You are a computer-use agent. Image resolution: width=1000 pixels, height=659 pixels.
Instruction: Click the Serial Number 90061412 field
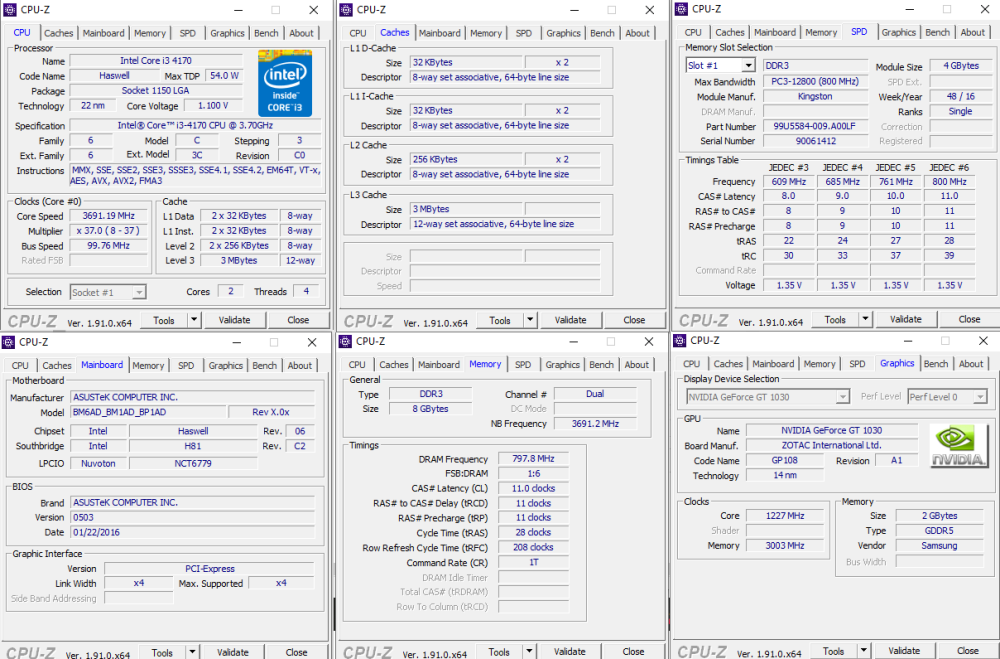pyautogui.click(x=815, y=141)
